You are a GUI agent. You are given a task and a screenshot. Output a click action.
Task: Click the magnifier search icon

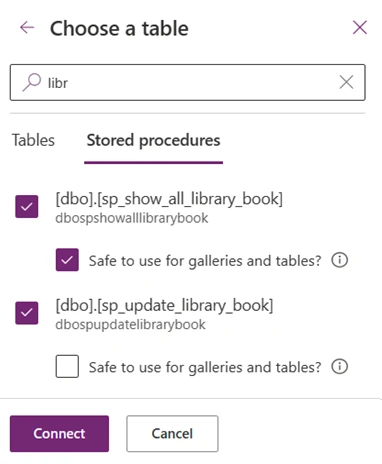pyautogui.click(x=32, y=82)
